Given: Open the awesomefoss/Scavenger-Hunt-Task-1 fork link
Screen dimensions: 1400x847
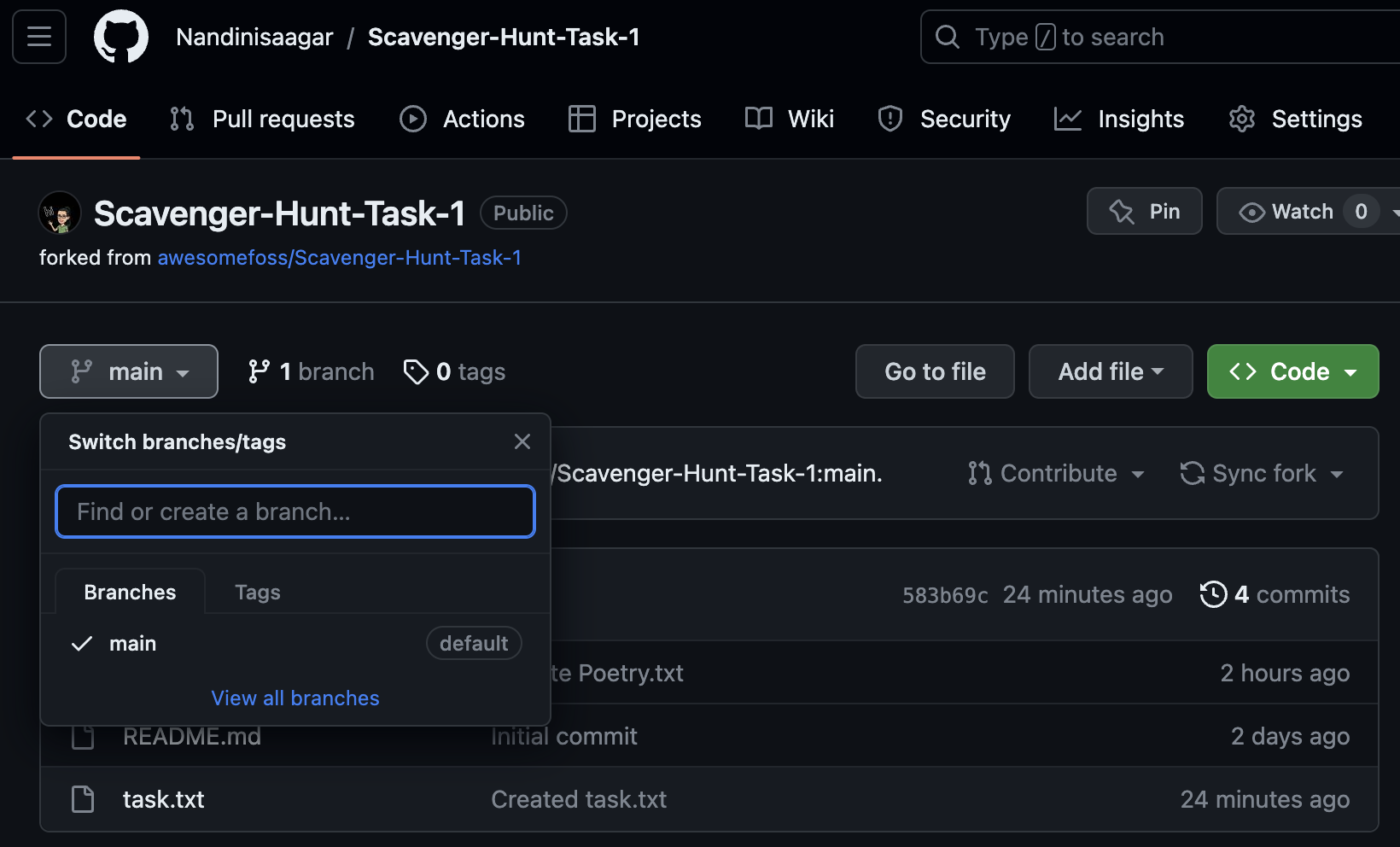Looking at the screenshot, I should [340, 257].
